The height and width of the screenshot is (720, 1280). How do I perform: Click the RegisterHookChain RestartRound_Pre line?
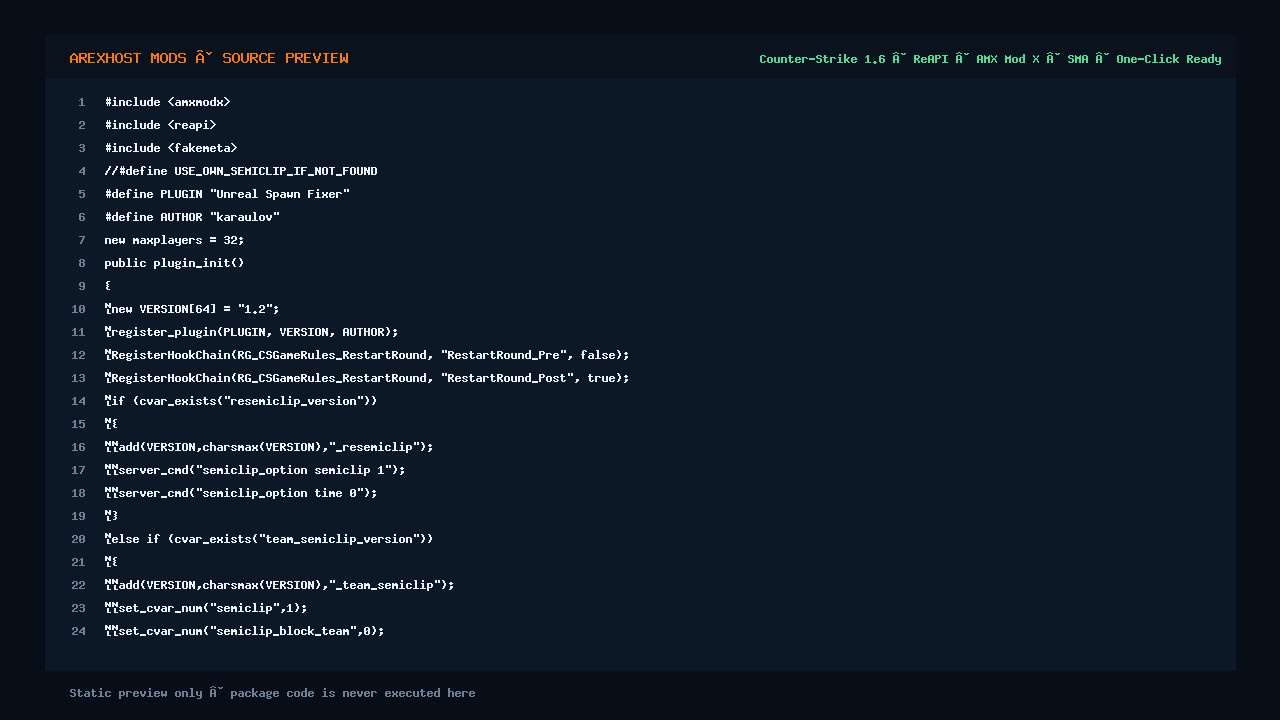[x=367, y=355]
